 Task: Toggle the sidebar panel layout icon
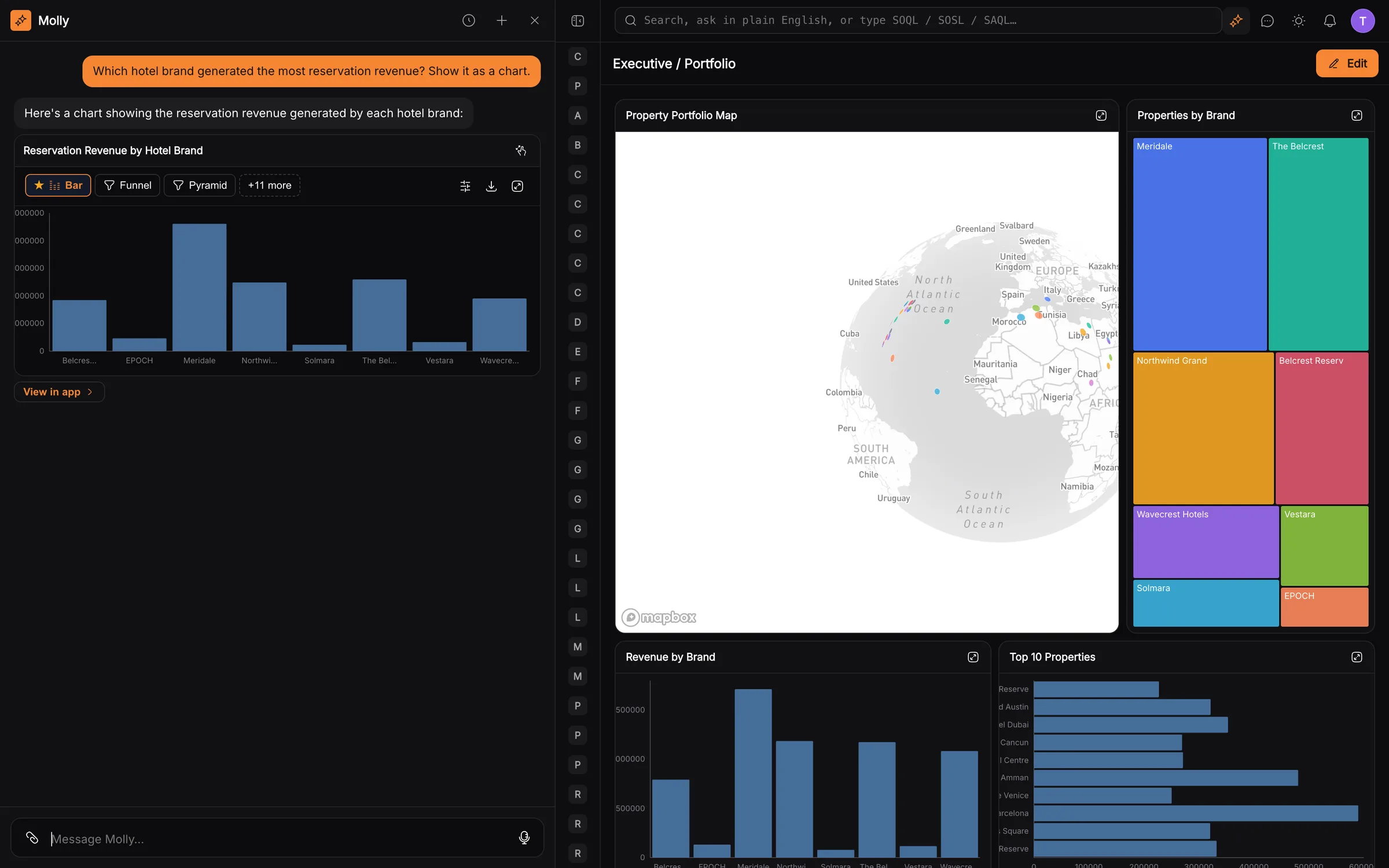point(578,21)
